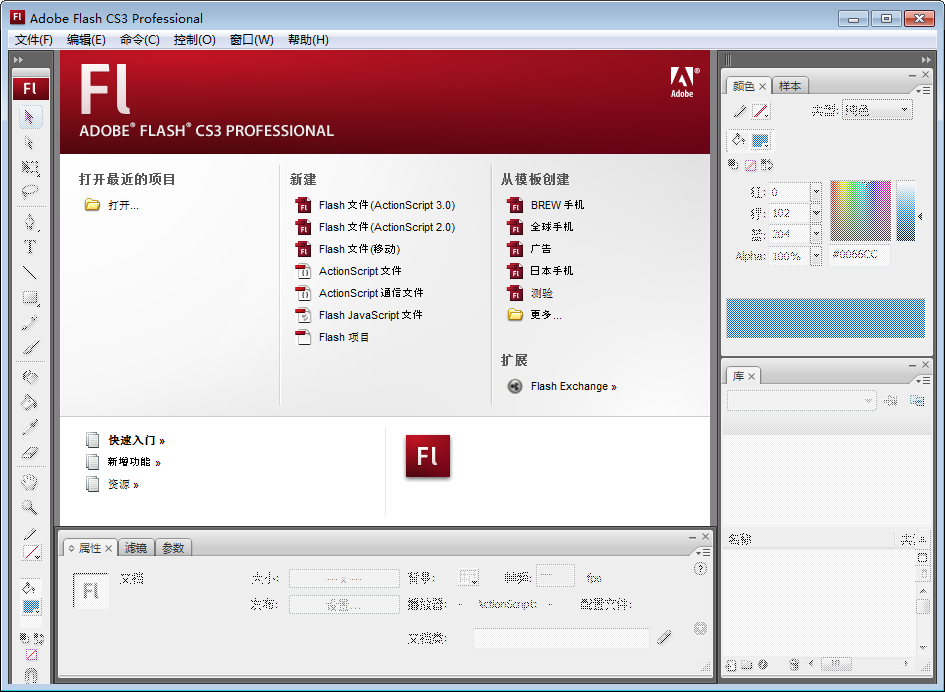
Task: Click the 打开... link
Action: pos(124,206)
